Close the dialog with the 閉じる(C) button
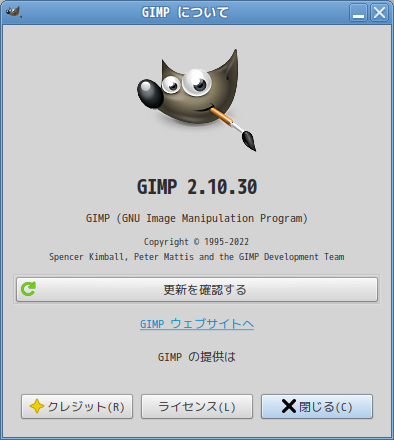The height and width of the screenshot is (440, 394). pos(317,406)
